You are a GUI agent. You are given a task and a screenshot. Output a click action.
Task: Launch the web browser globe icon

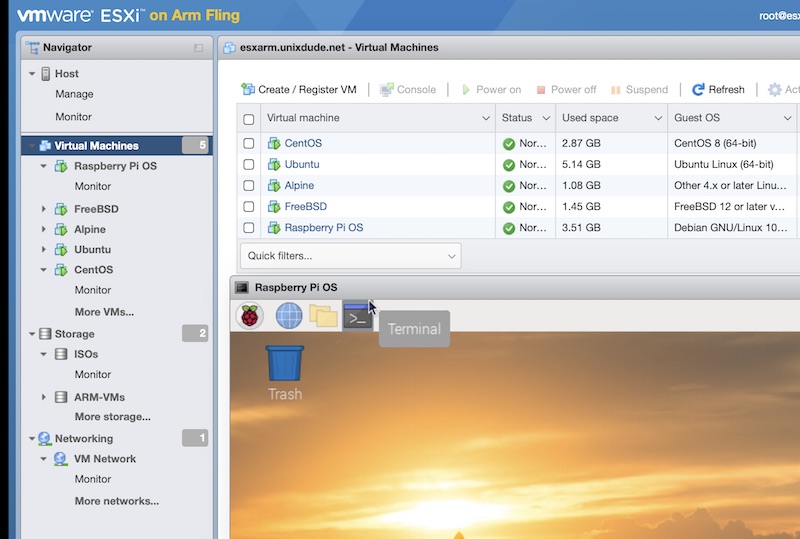pos(289,315)
